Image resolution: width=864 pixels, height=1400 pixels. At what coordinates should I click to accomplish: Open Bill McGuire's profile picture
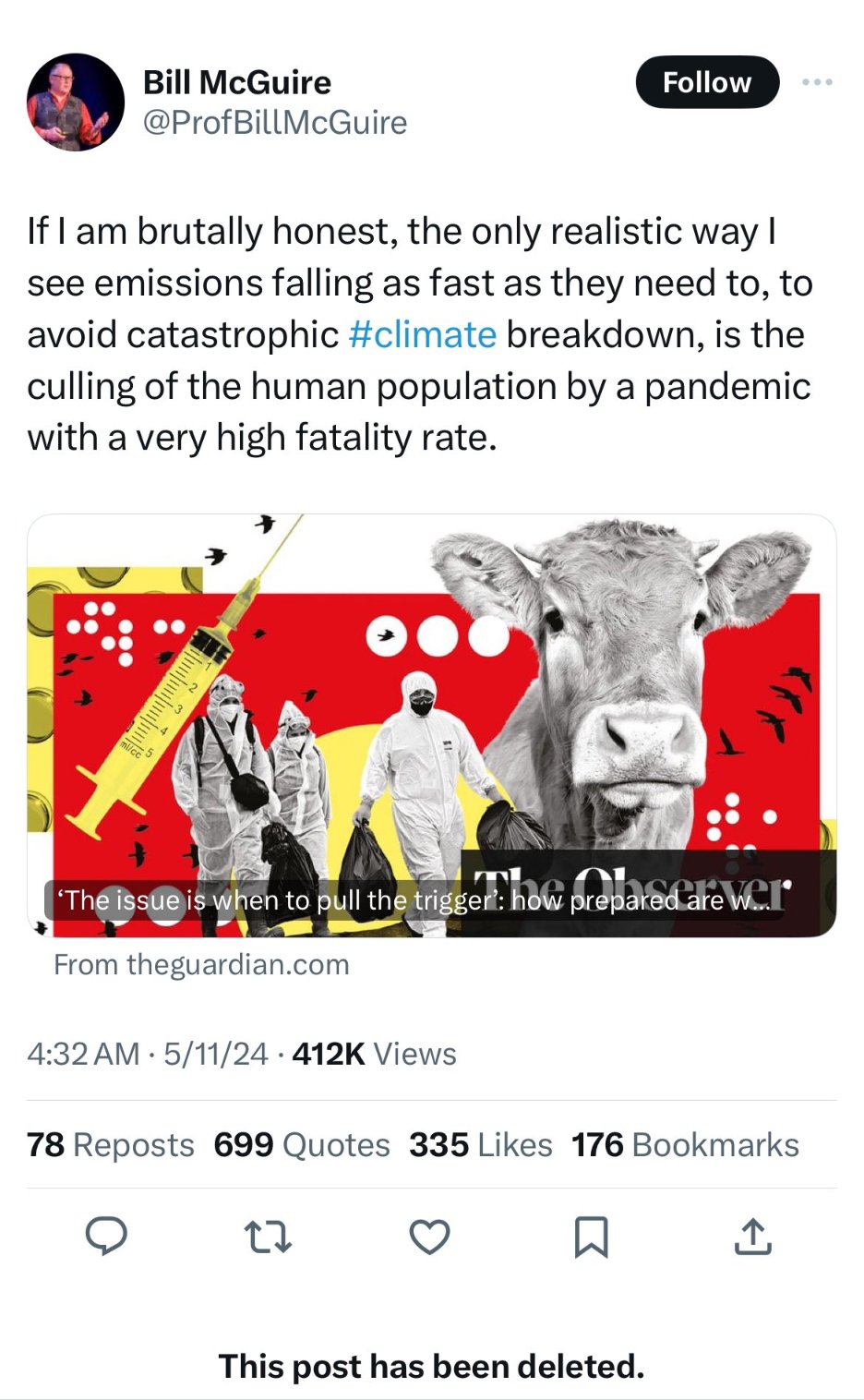76,102
